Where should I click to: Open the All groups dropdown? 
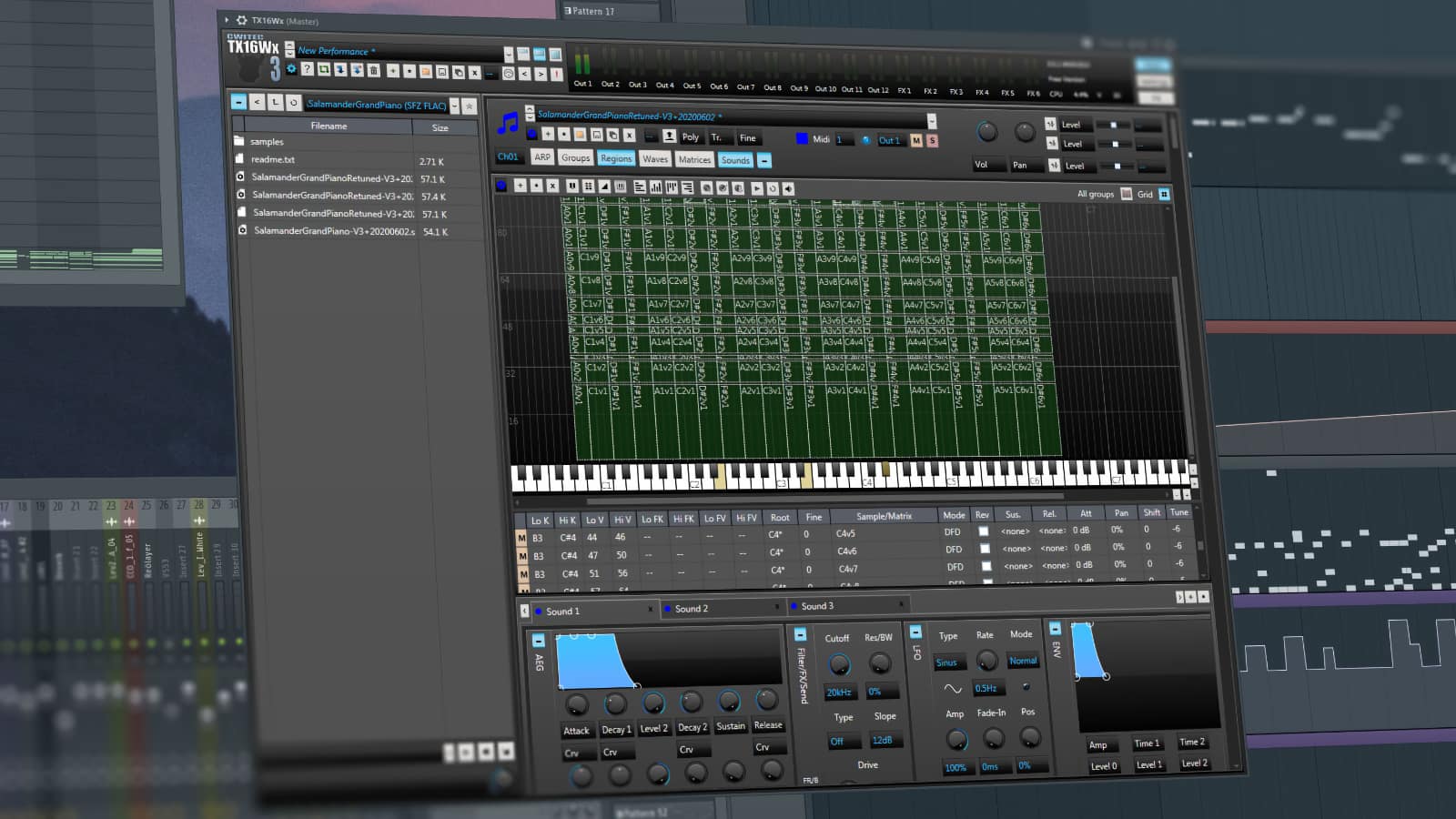(x=1097, y=194)
